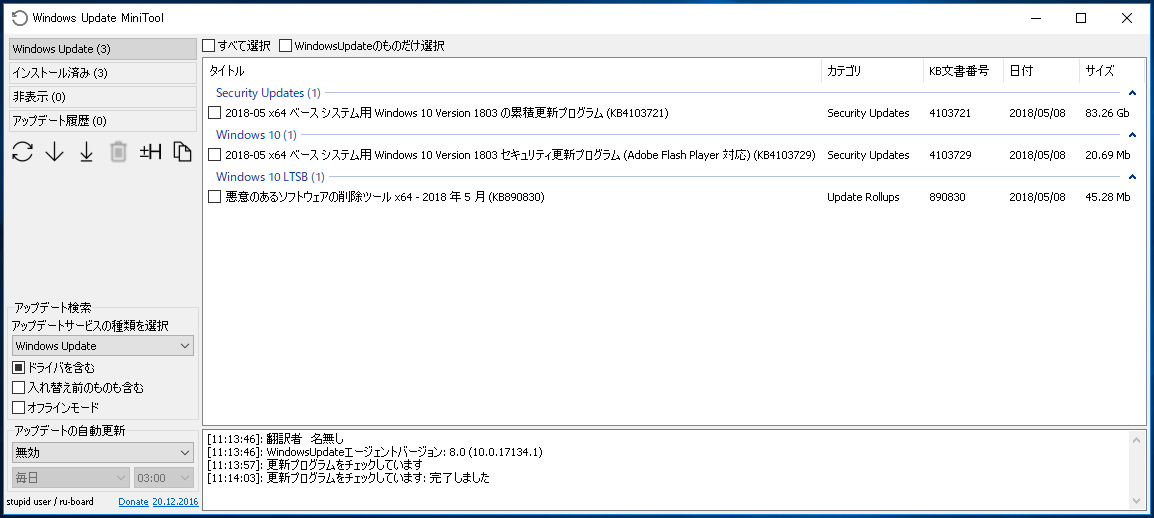Viewport: 1154px width, 518px height.
Task: Collapse the Windows 10 LTSB (1) group
Action: tap(1132, 177)
